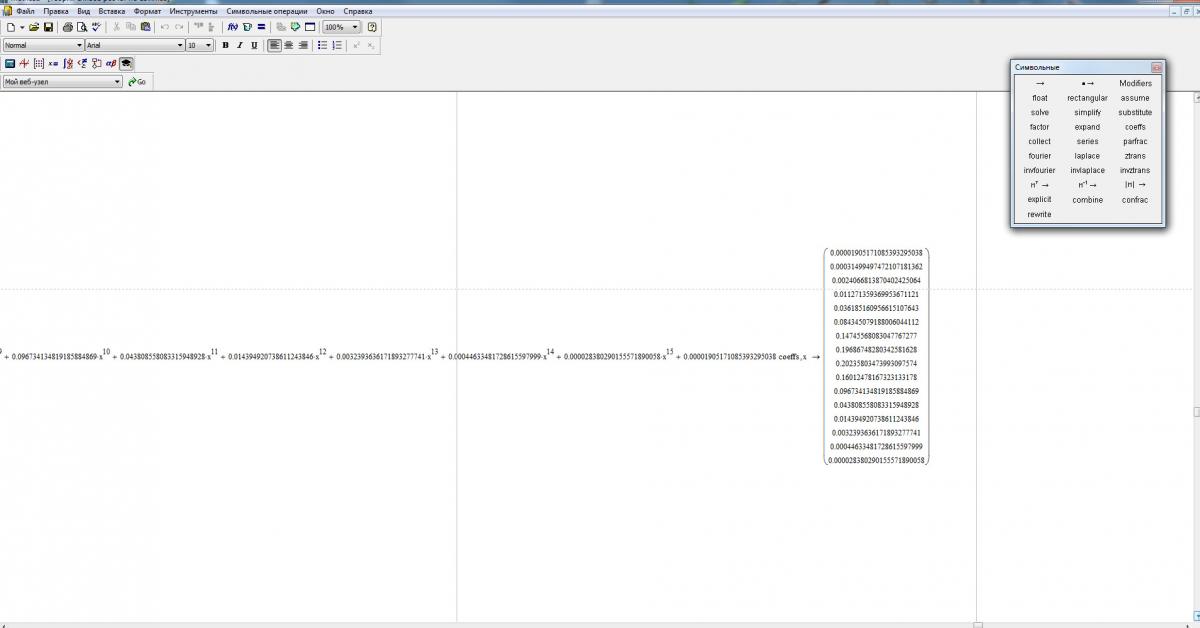Close the Символьные panel
1200x628 pixels.
pyautogui.click(x=1156, y=67)
